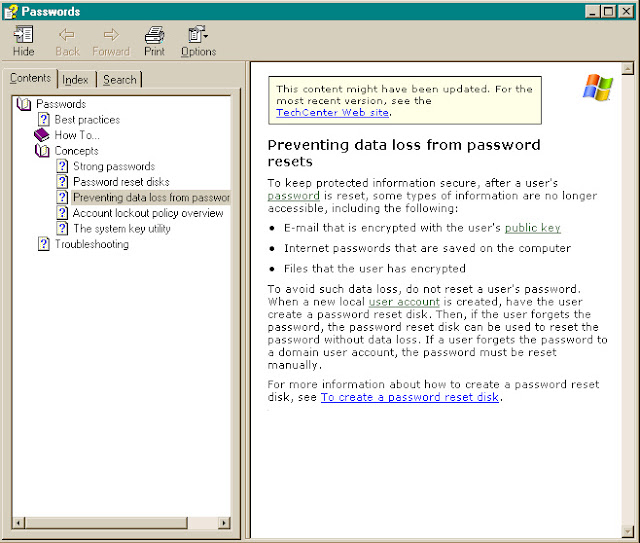Click the tree pane right scroll arrow
Viewport: 640px width, 543px height.
224,523
